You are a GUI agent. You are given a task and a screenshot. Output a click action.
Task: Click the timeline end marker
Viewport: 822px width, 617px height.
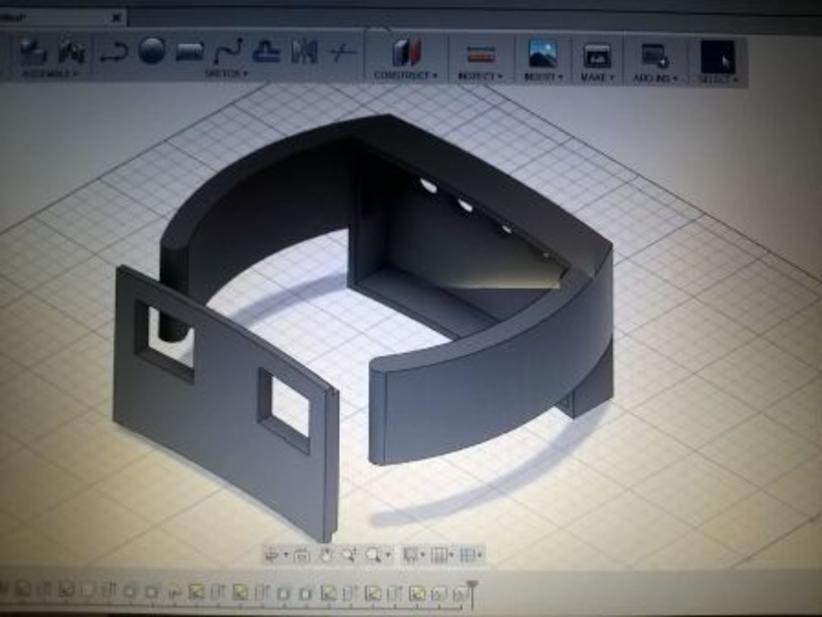[x=471, y=592]
